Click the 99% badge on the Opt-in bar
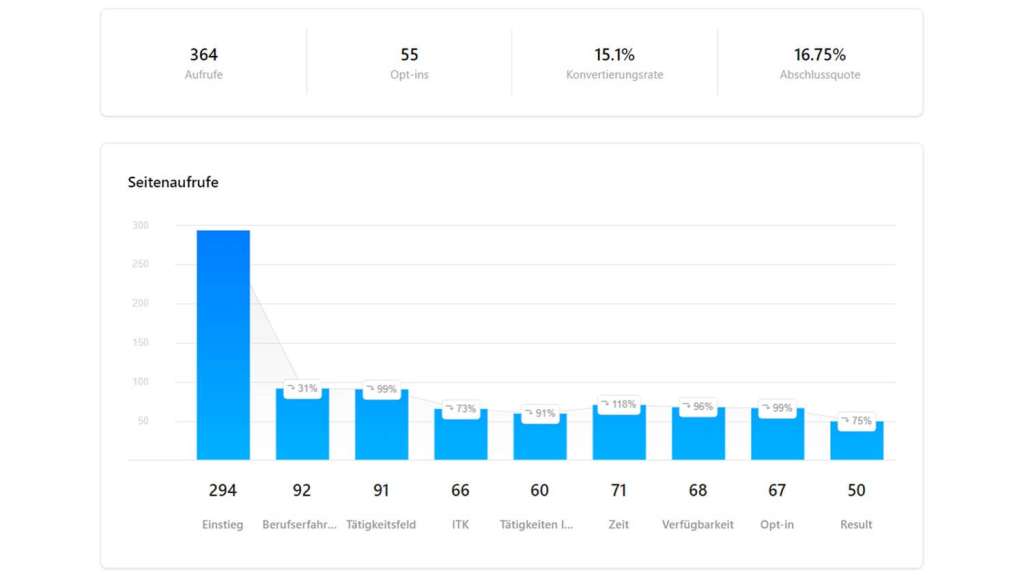The height and width of the screenshot is (577, 1024). click(x=777, y=408)
